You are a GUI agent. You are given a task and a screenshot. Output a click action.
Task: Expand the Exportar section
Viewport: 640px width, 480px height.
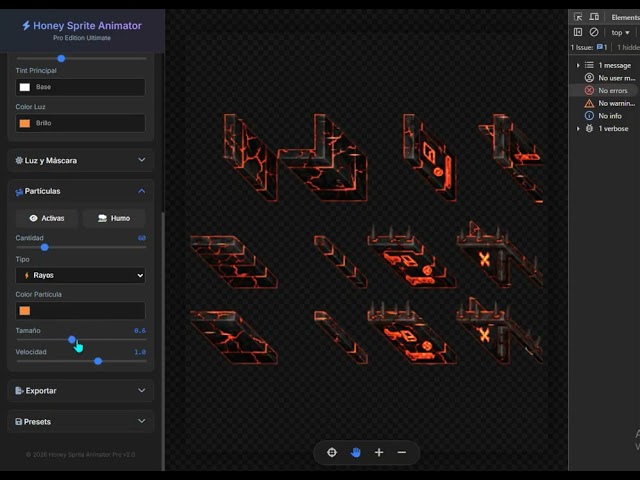(81, 391)
